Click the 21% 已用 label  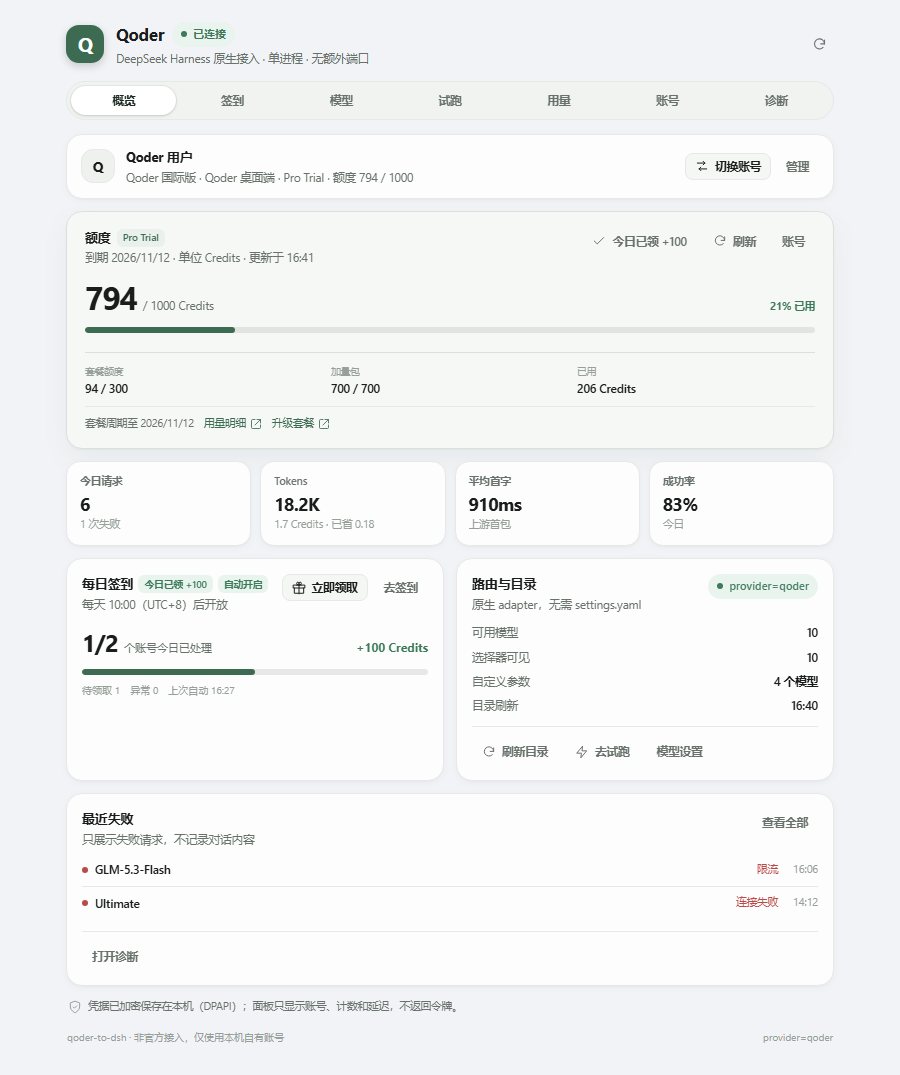point(792,306)
